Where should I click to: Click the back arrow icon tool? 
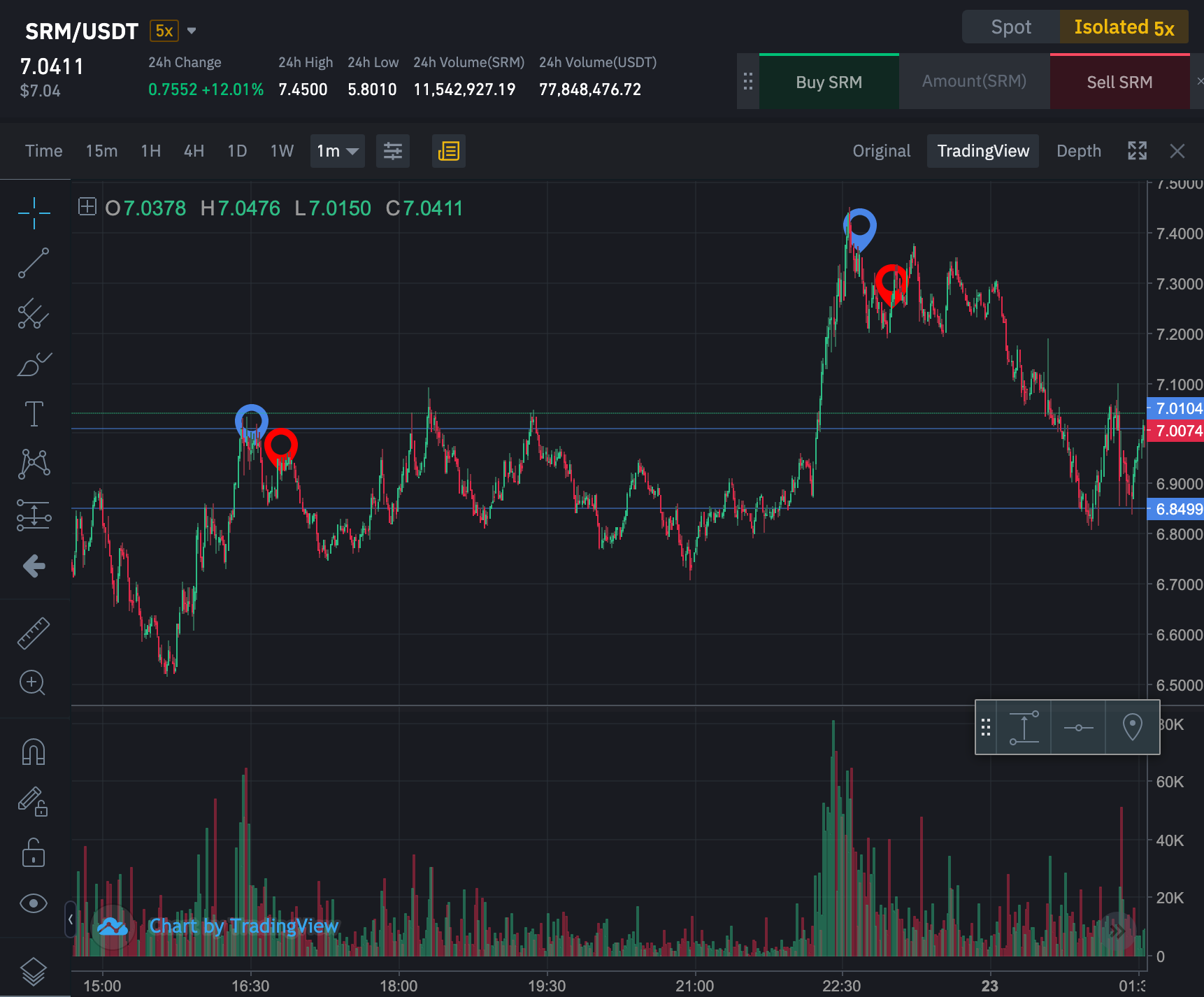34,566
